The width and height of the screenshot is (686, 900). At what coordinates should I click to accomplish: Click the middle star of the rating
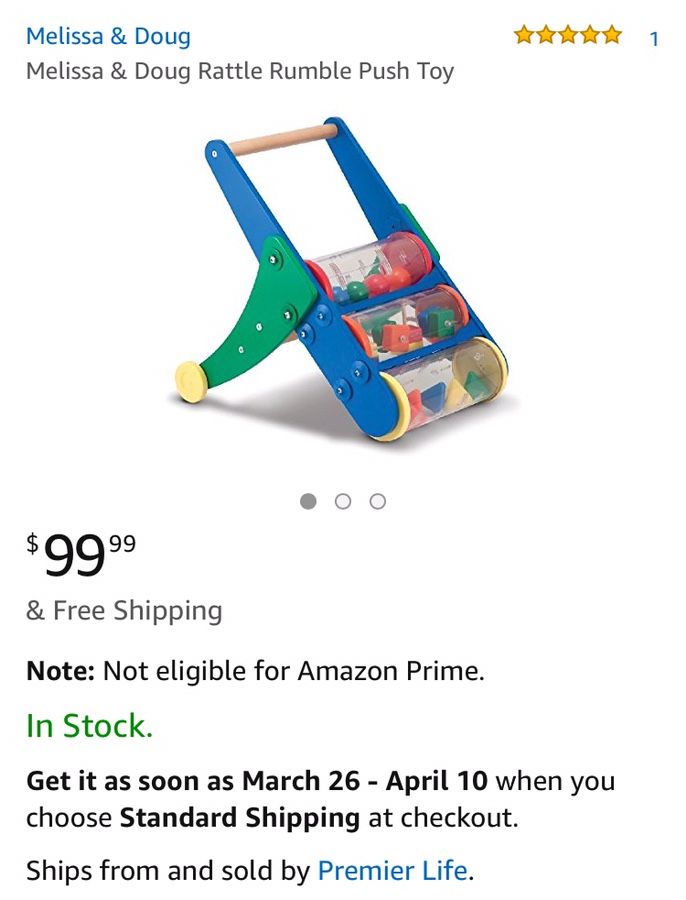click(568, 37)
